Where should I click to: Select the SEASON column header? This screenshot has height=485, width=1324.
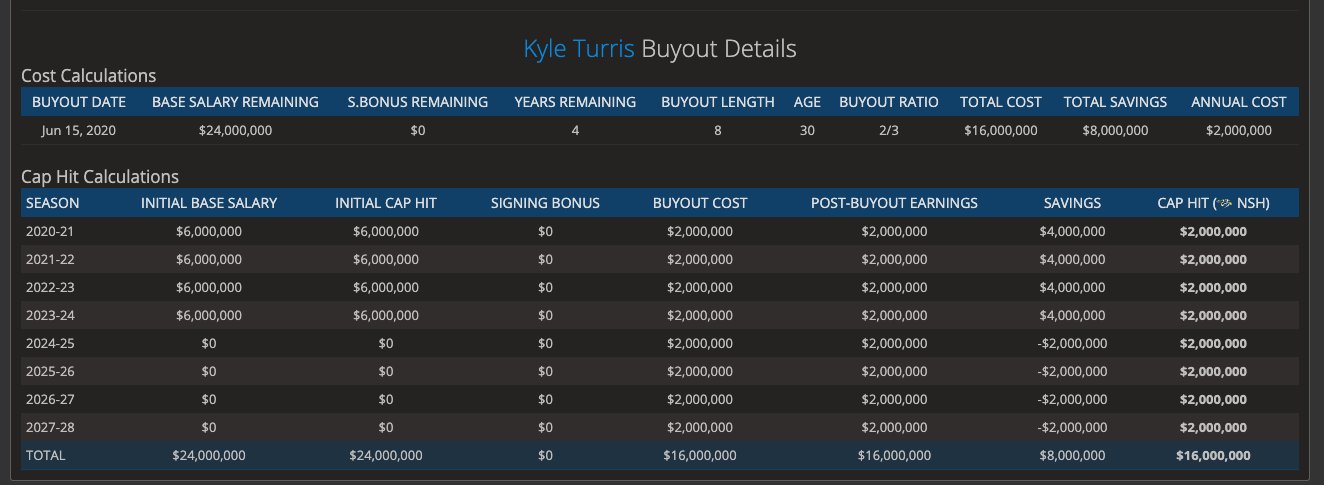click(53, 203)
